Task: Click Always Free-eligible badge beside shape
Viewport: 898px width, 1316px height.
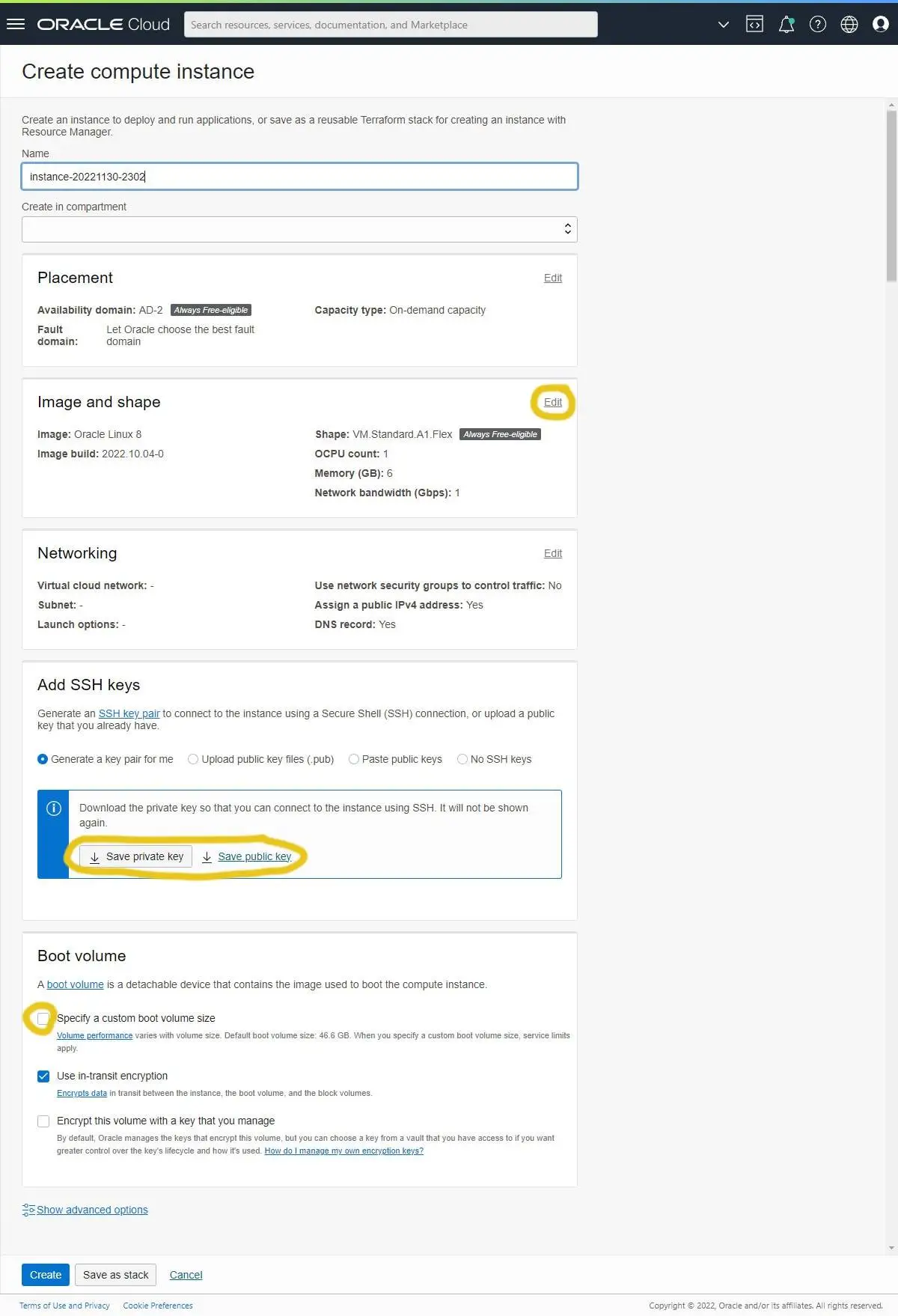Action: [501, 434]
